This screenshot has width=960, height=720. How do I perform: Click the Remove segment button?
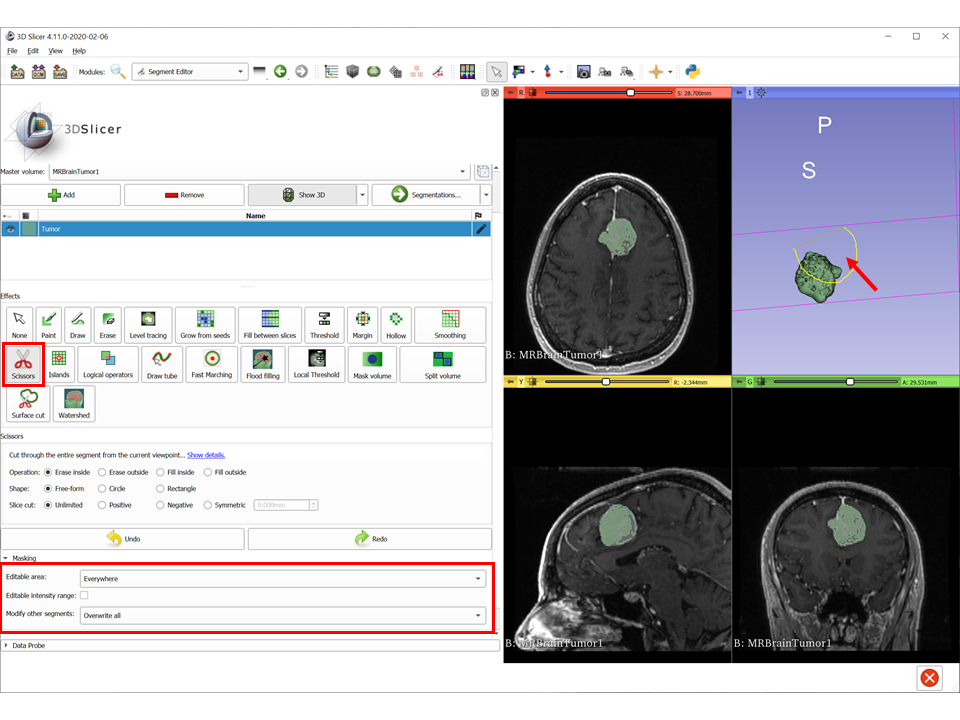click(184, 195)
